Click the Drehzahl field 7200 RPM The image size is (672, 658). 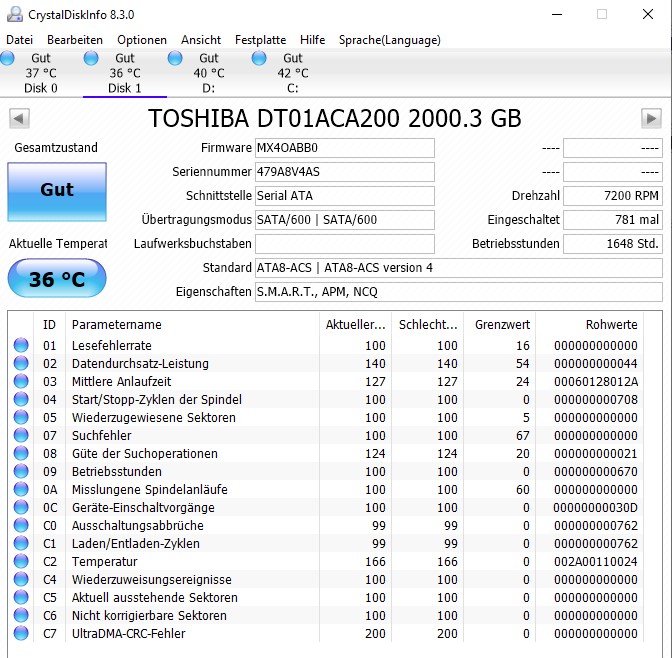pyautogui.click(x=613, y=196)
